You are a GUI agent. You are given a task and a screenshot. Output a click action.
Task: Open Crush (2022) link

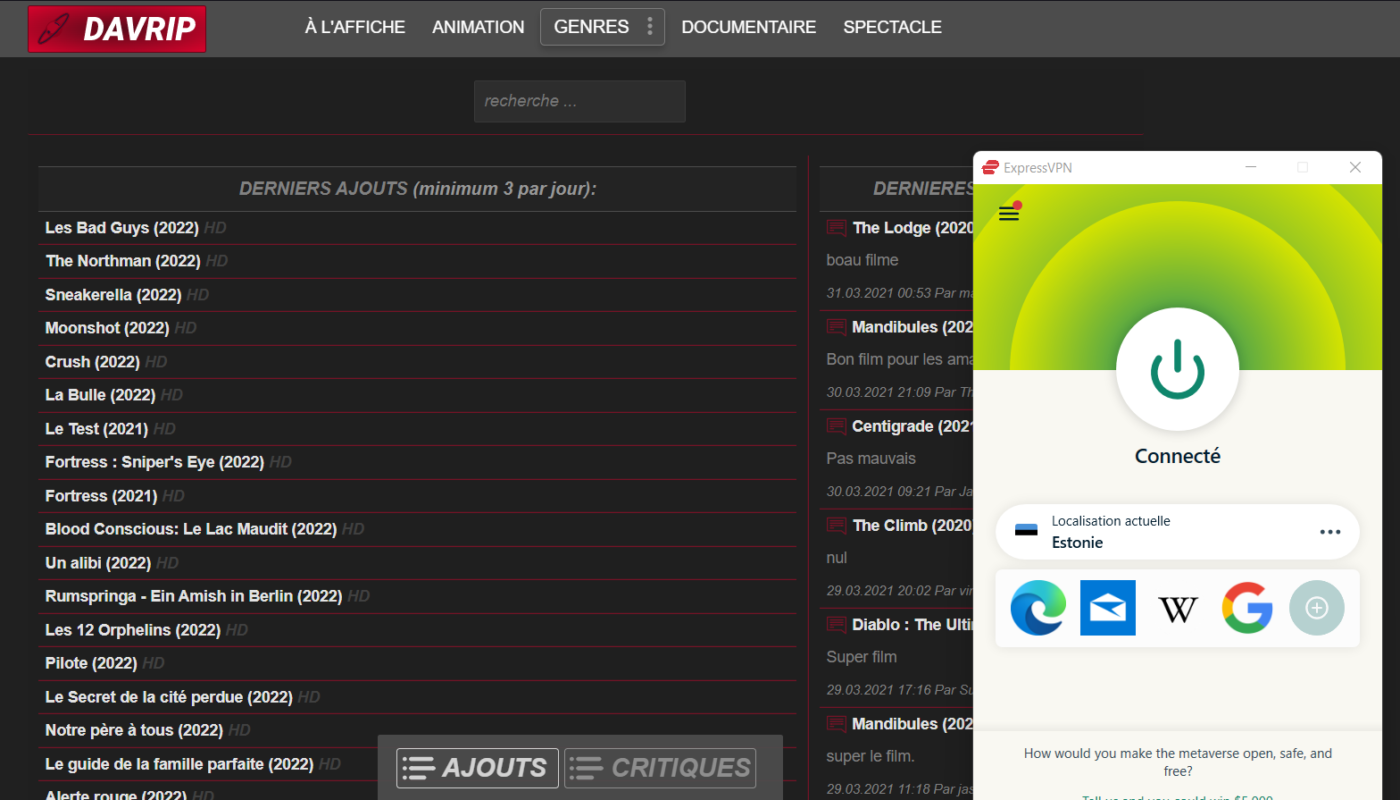(92, 362)
